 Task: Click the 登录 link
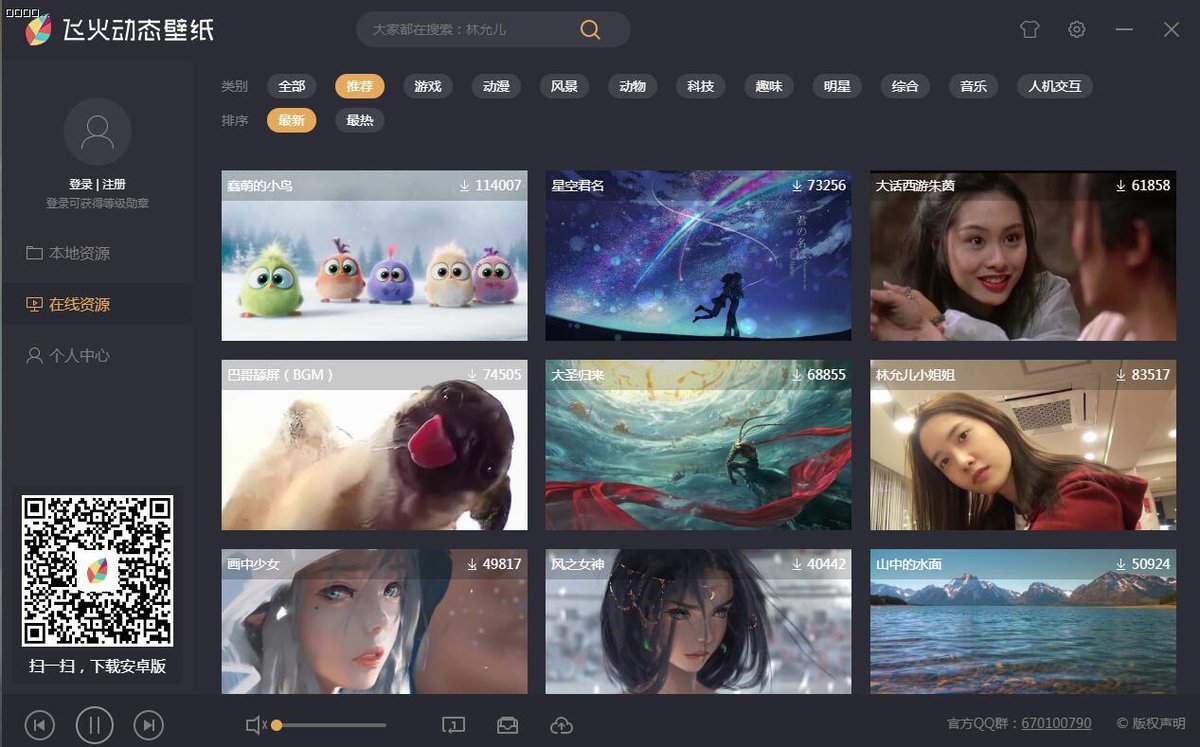point(80,184)
